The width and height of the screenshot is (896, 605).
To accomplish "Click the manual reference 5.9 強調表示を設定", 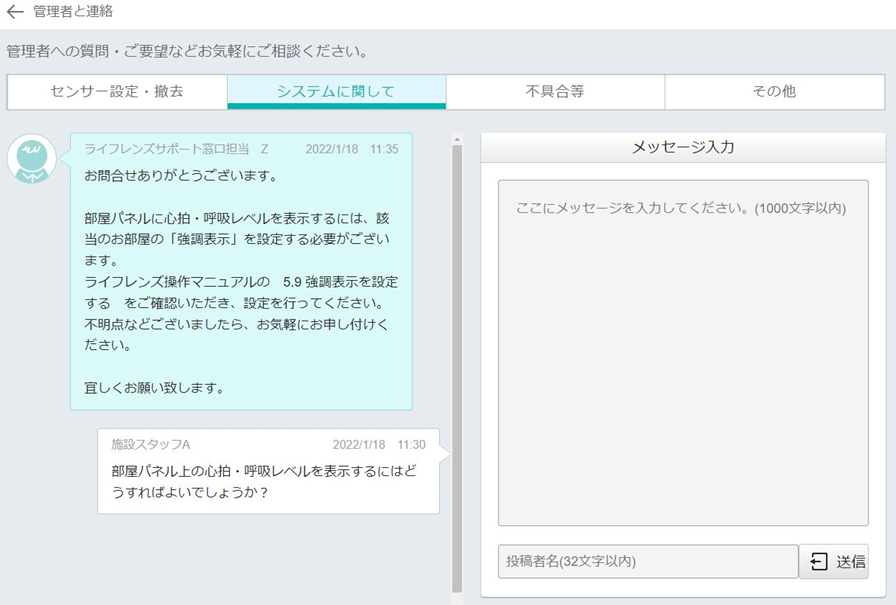I will point(341,282).
